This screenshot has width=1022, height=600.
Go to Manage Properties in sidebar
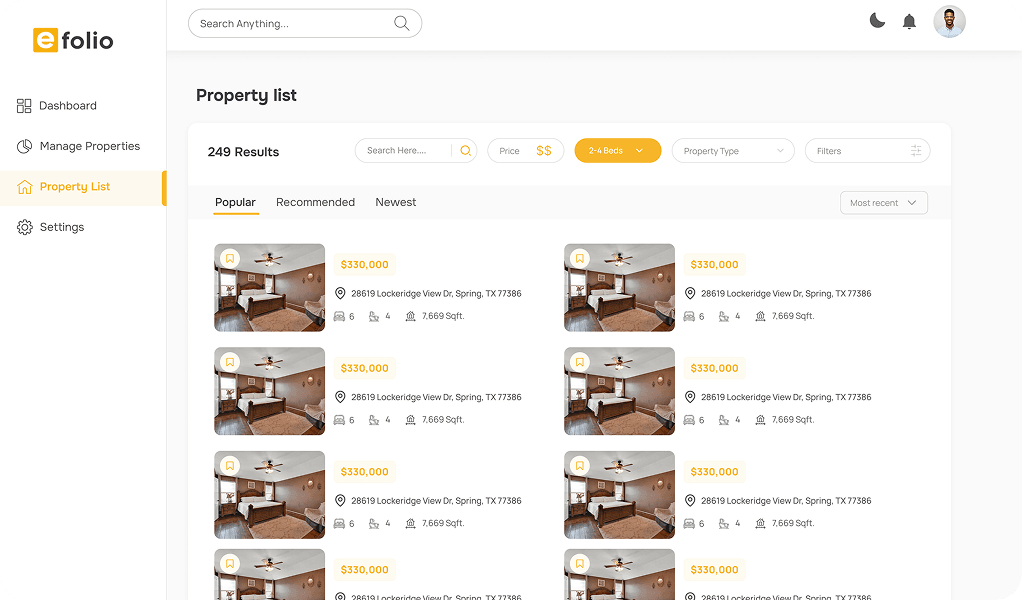(89, 146)
